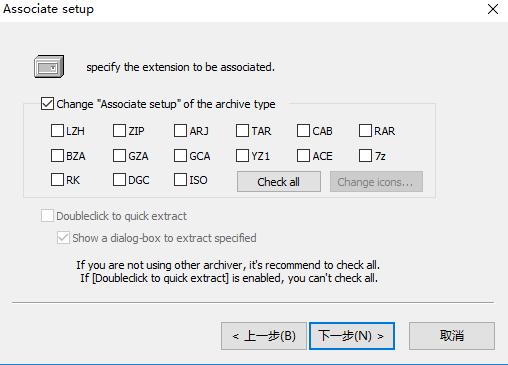Check the 7z archive type
The image size is (508, 365).
coord(365,156)
